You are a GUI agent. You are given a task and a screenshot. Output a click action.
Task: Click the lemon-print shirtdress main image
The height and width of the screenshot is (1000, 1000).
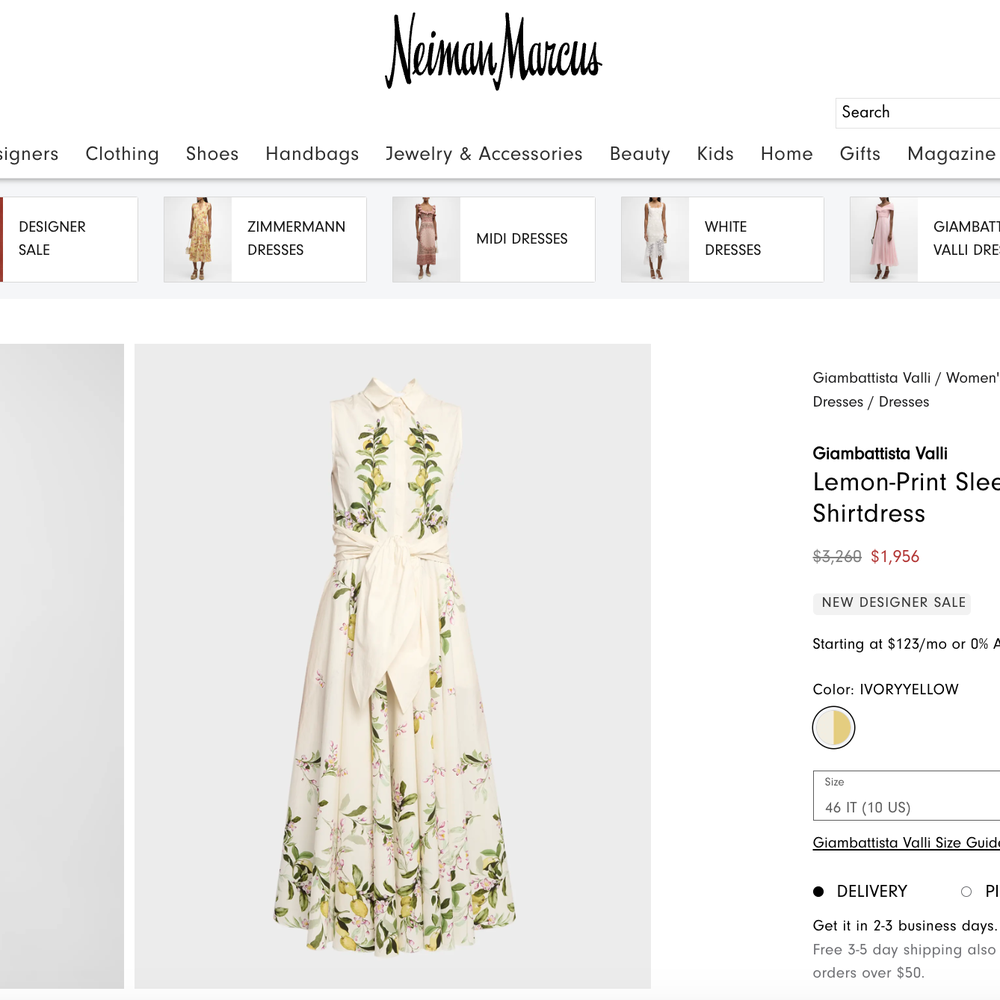coord(392,666)
